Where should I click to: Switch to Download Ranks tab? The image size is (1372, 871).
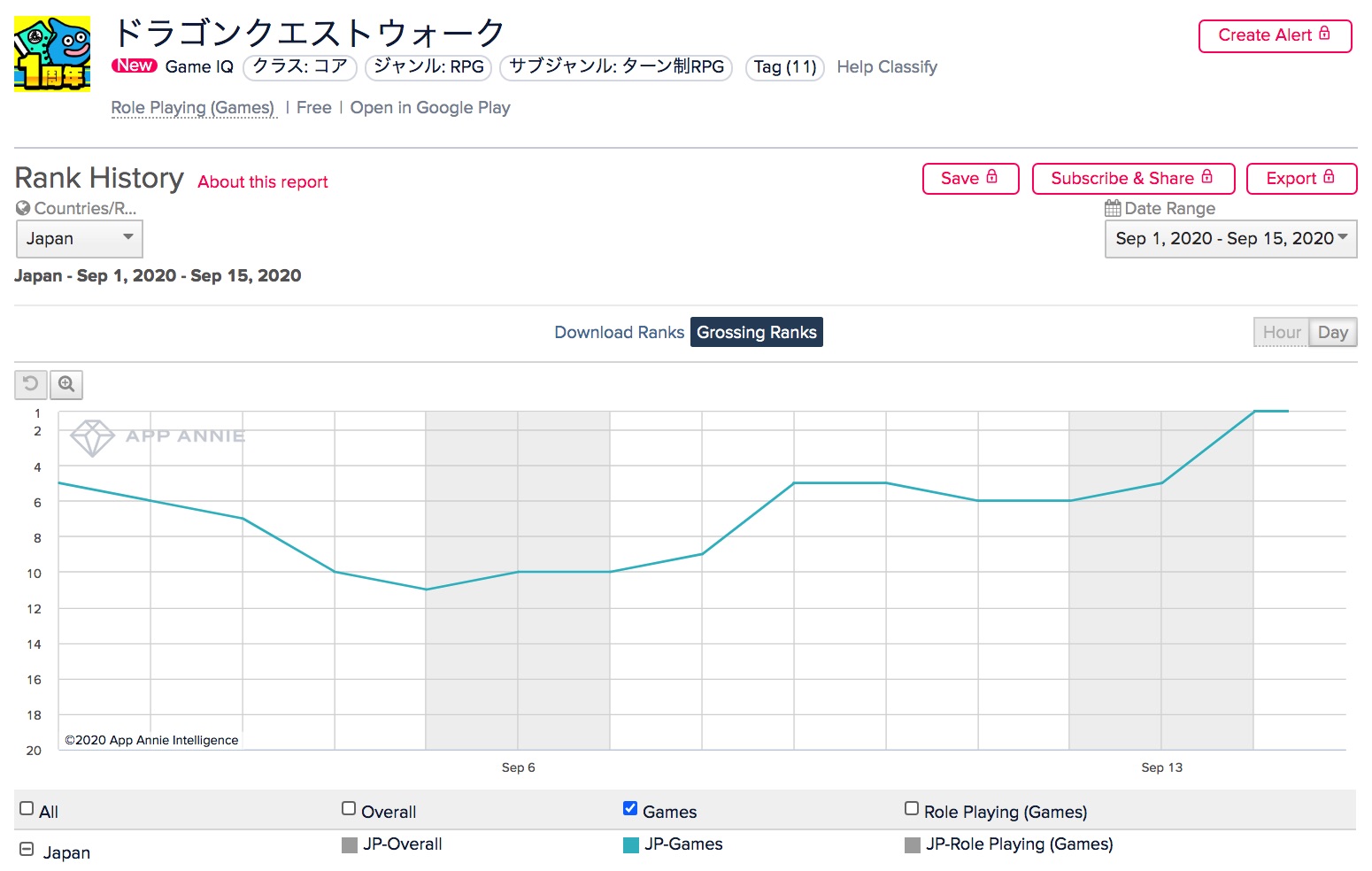[619, 332]
